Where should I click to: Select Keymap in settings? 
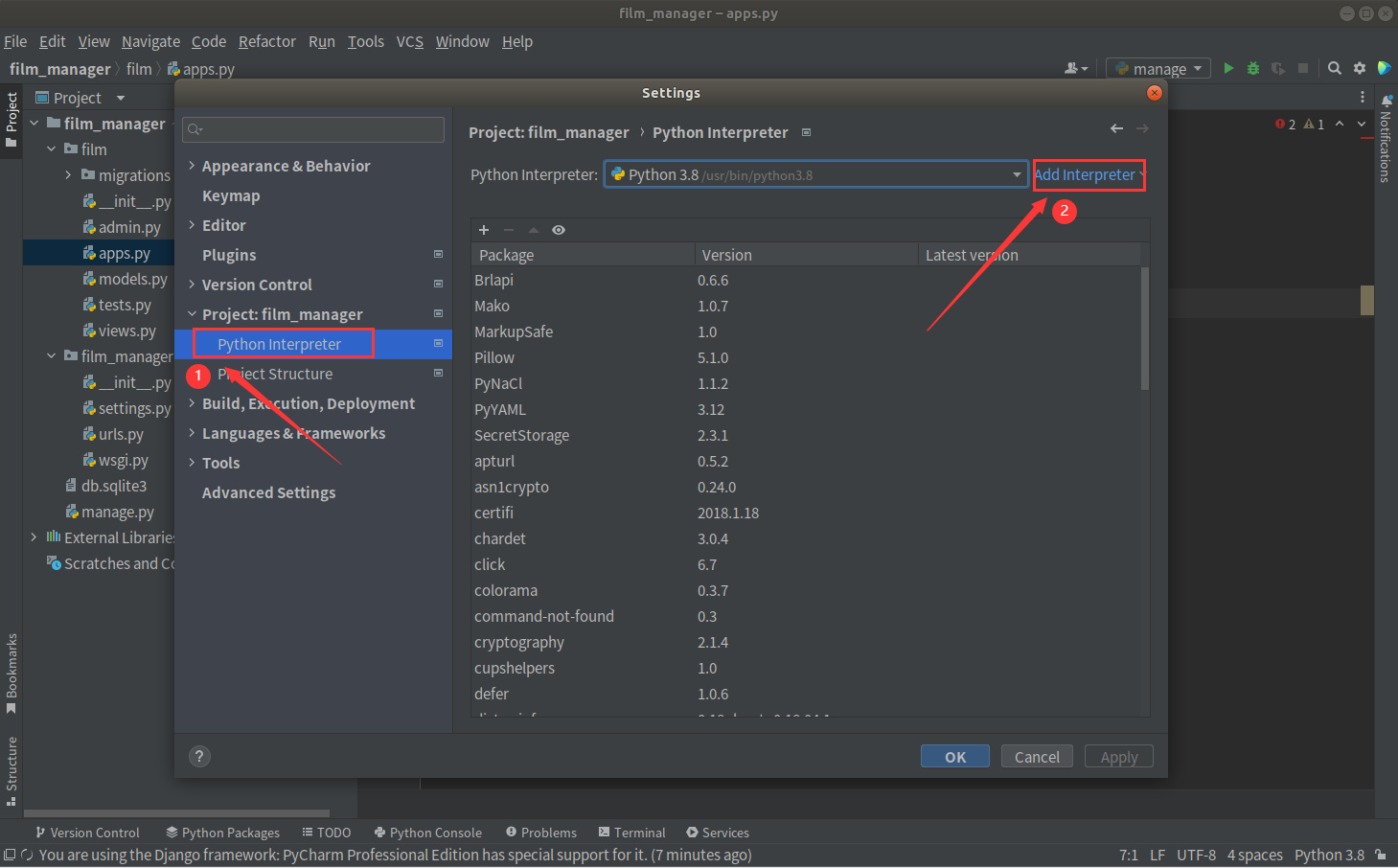click(231, 195)
